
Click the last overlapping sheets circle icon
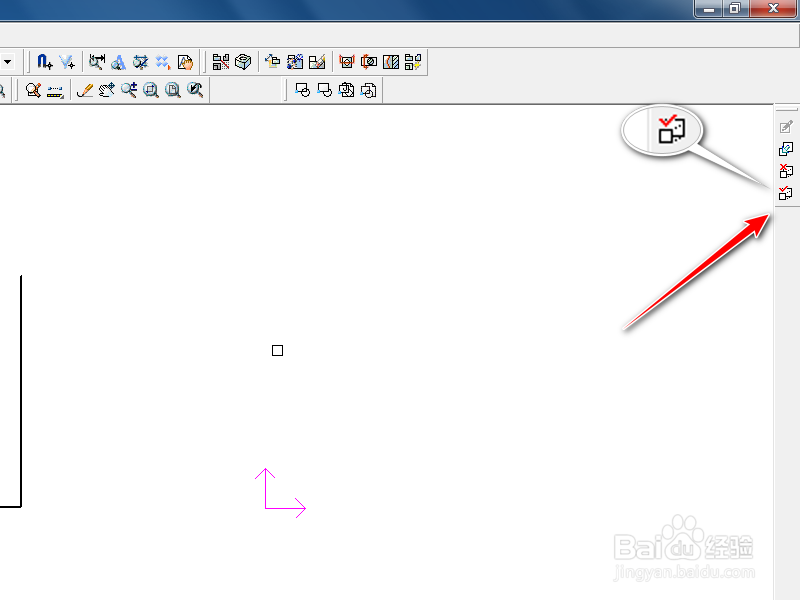pyautogui.click(x=369, y=90)
